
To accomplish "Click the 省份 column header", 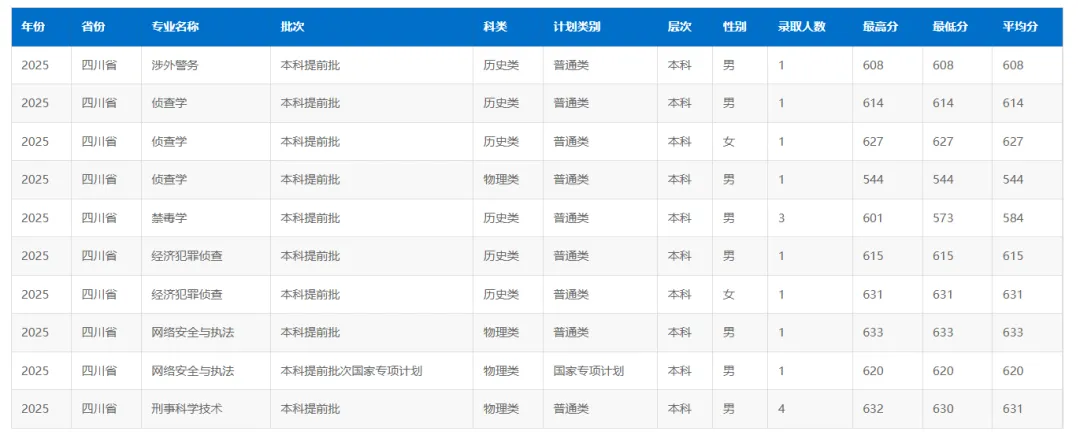I will pyautogui.click(x=93, y=27).
